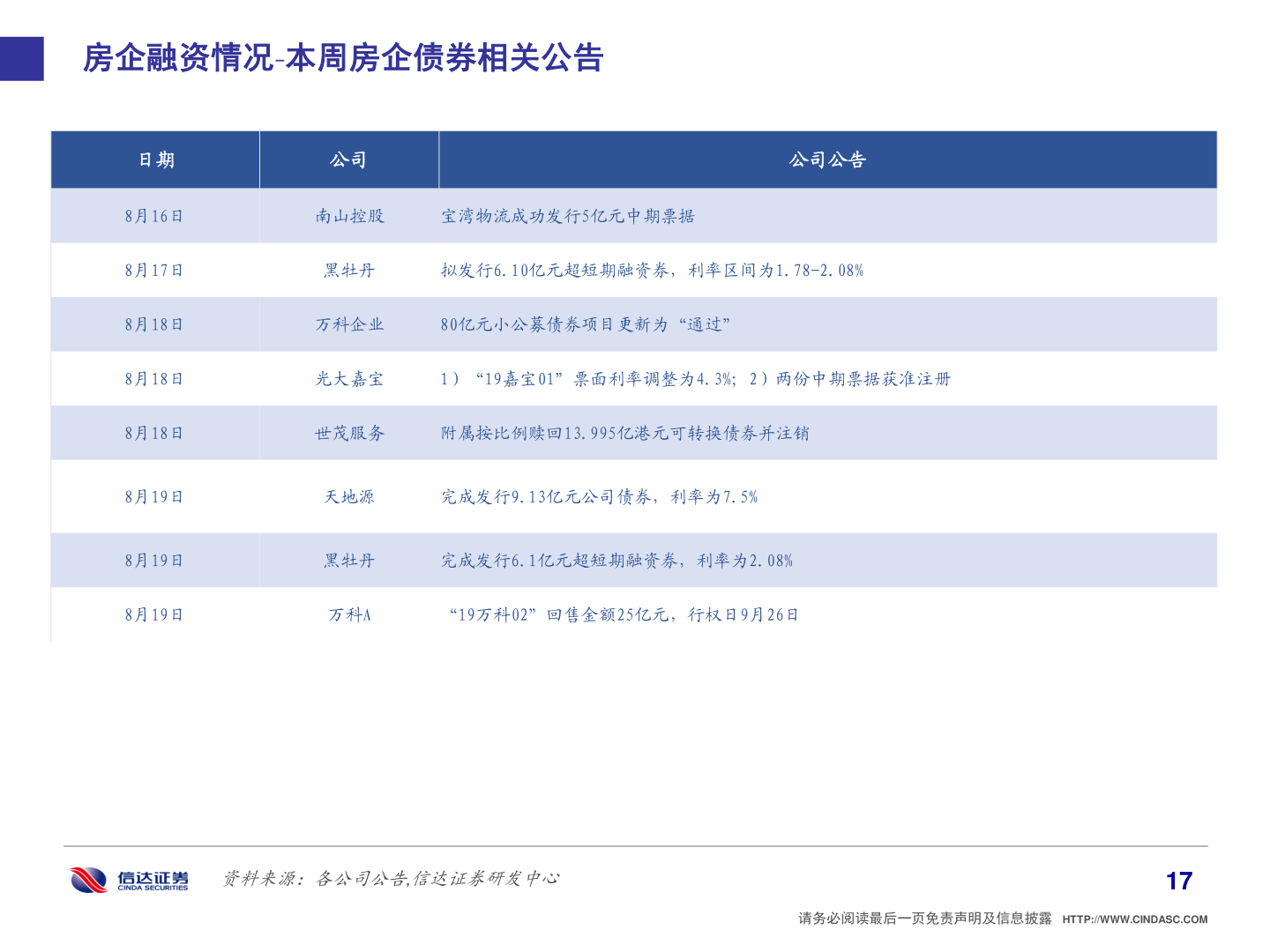Image resolution: width=1270 pixels, height=952 pixels.
Task: Click the source note 资料来源：各公司公告
Action: click(391, 879)
